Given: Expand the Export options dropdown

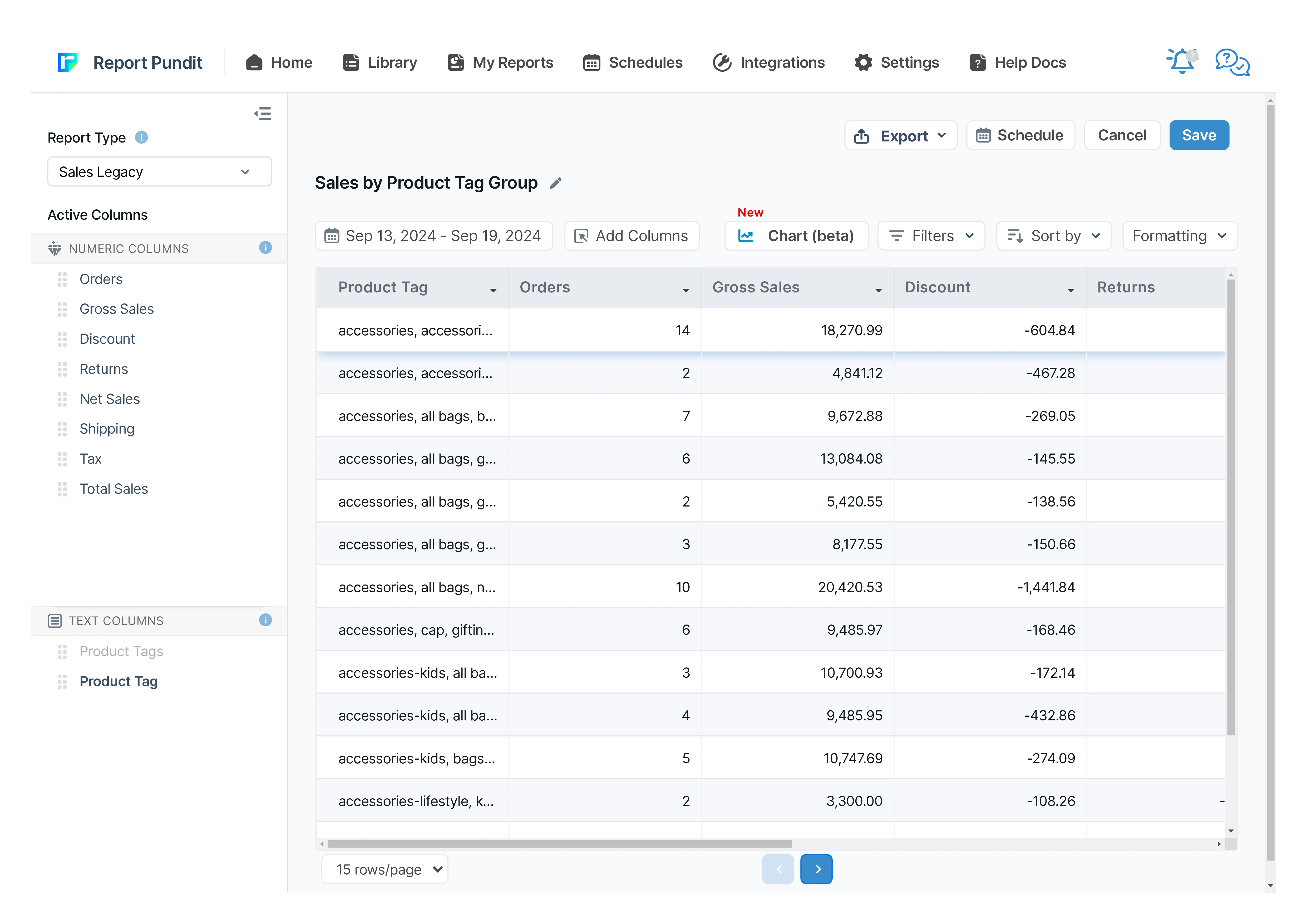Looking at the screenshot, I should coord(901,135).
